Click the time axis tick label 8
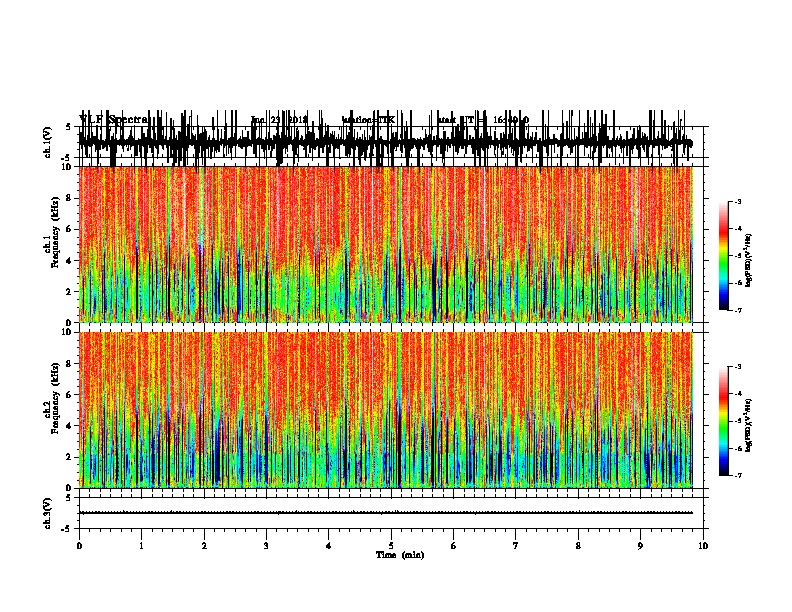 (x=578, y=546)
